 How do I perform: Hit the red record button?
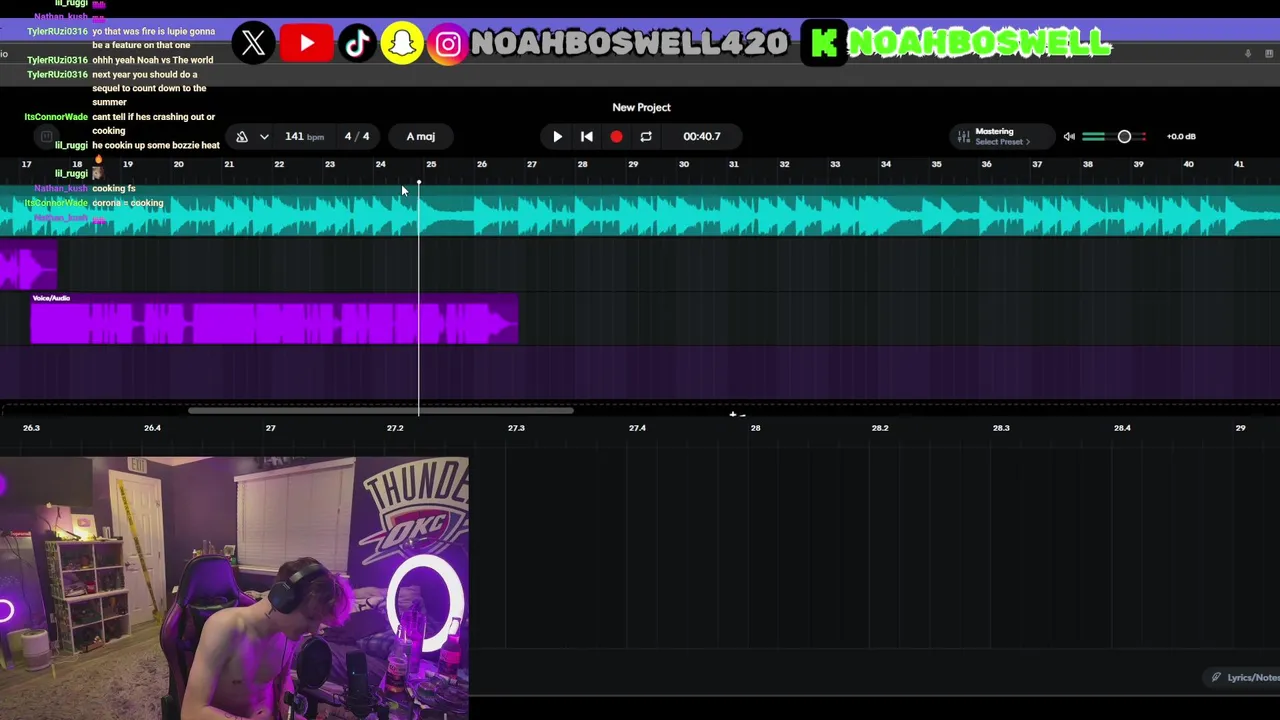[x=616, y=137]
